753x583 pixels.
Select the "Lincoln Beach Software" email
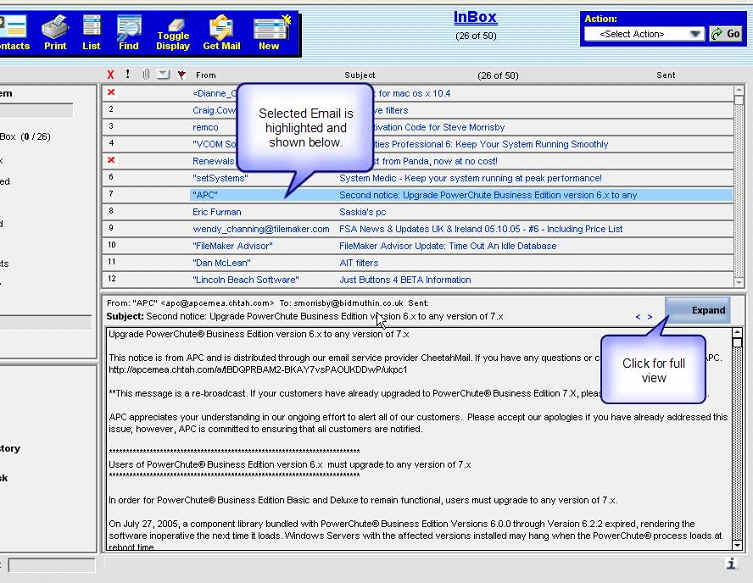coord(245,279)
